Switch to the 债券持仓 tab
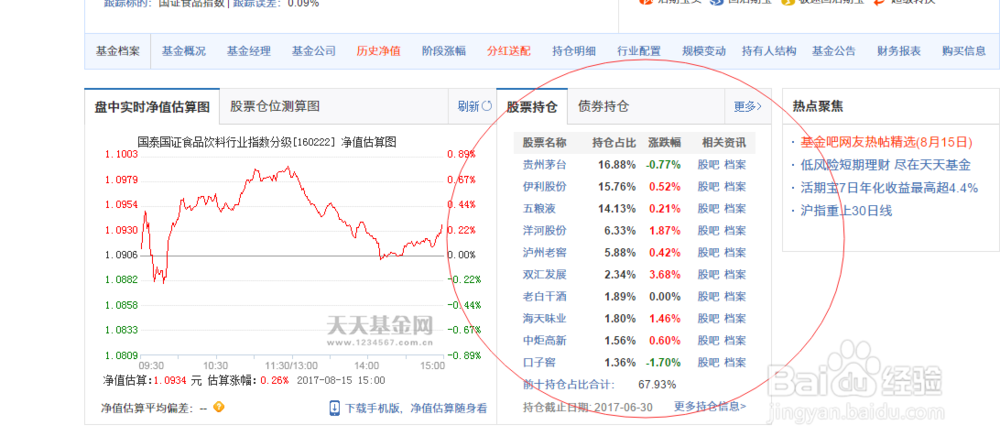Image resolution: width=1000 pixels, height=447 pixels. (603, 106)
